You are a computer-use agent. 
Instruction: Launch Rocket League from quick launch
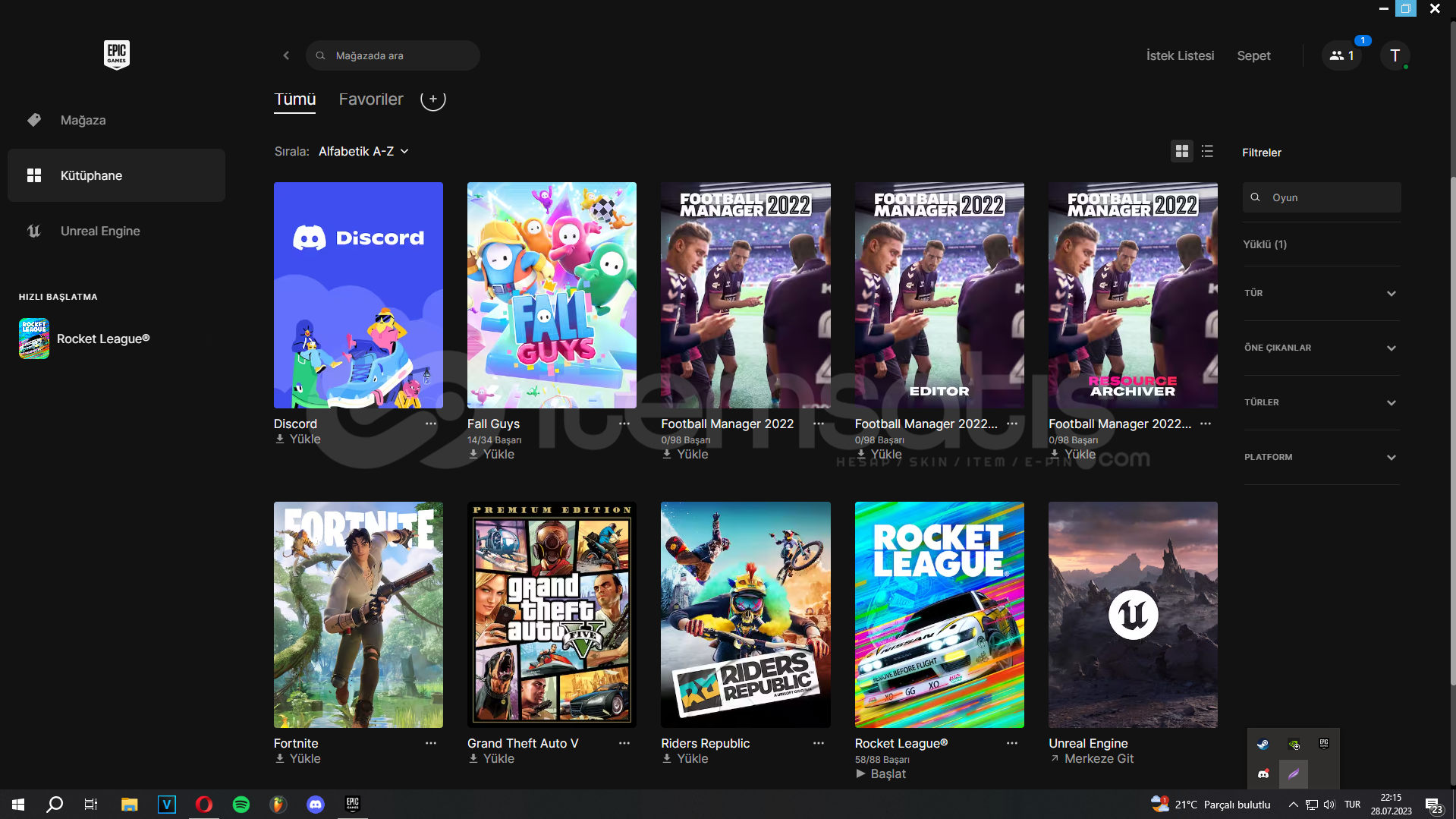tap(84, 339)
